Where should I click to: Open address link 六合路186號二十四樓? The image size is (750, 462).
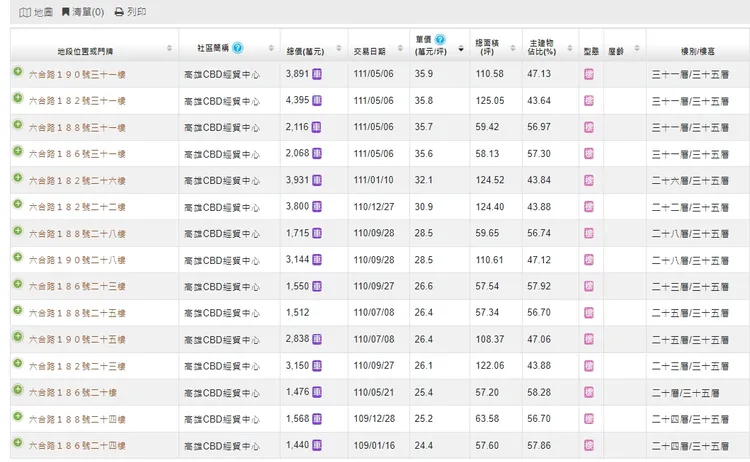77,446
